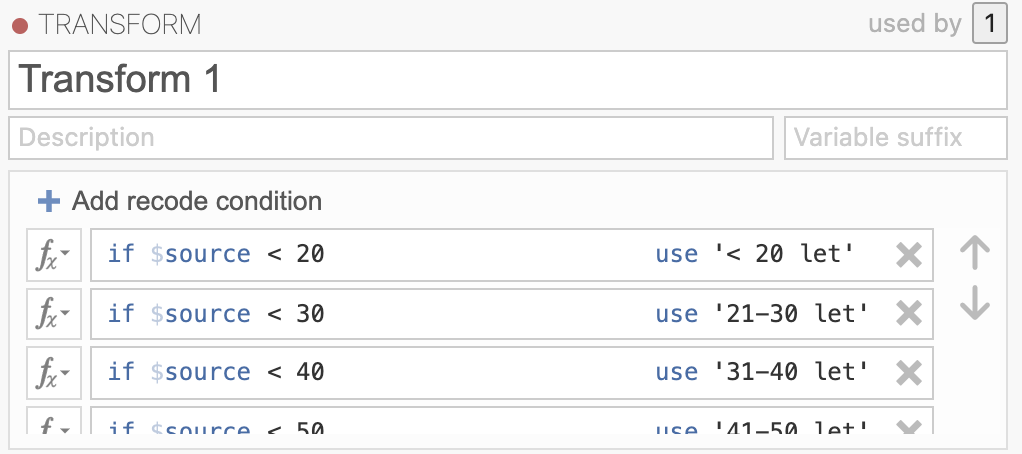The image size is (1022, 454).
Task: Delete the '21–30 let' recode condition
Action: 909,314
